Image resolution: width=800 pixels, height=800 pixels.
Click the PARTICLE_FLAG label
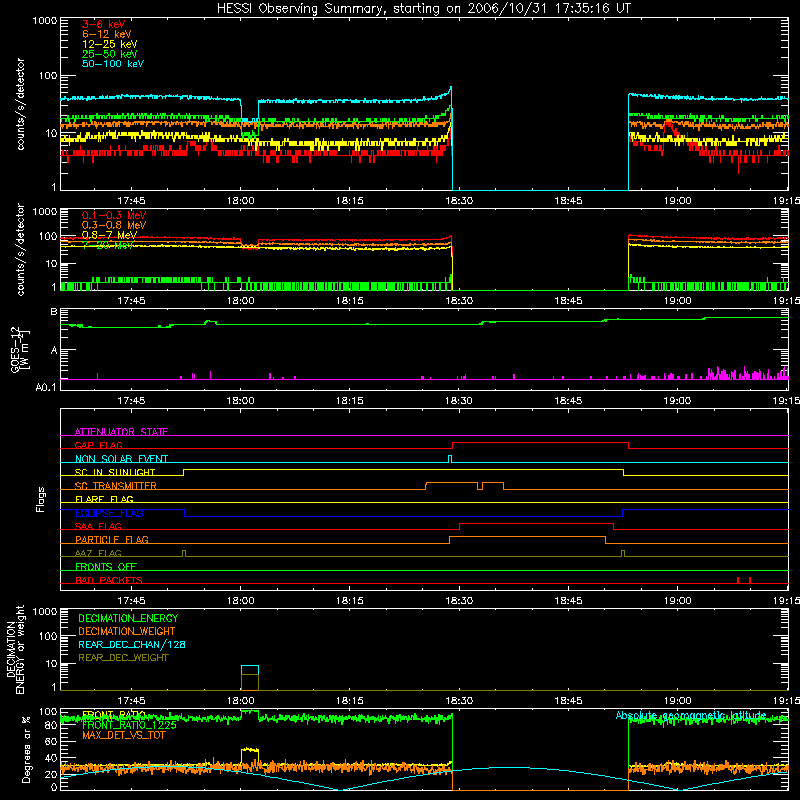[112, 539]
